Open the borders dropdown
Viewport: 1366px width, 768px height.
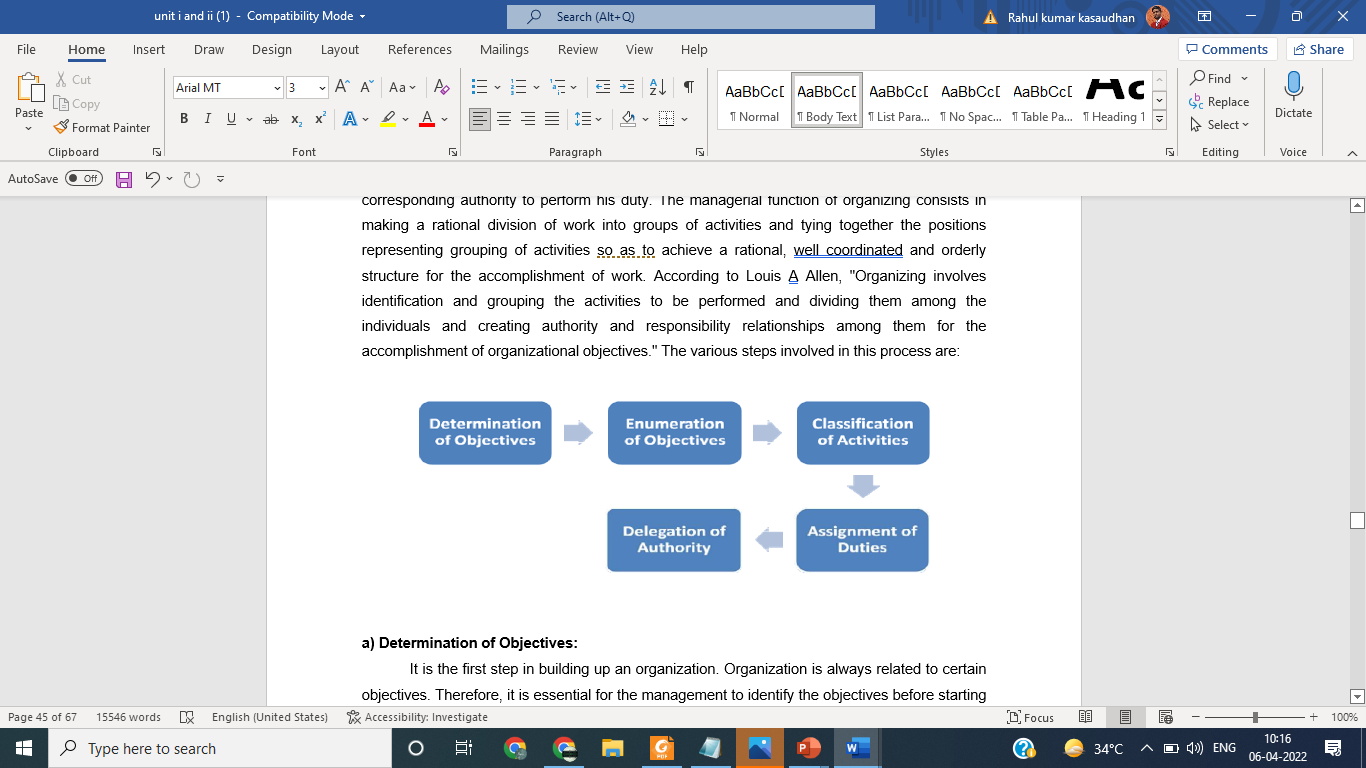point(685,119)
